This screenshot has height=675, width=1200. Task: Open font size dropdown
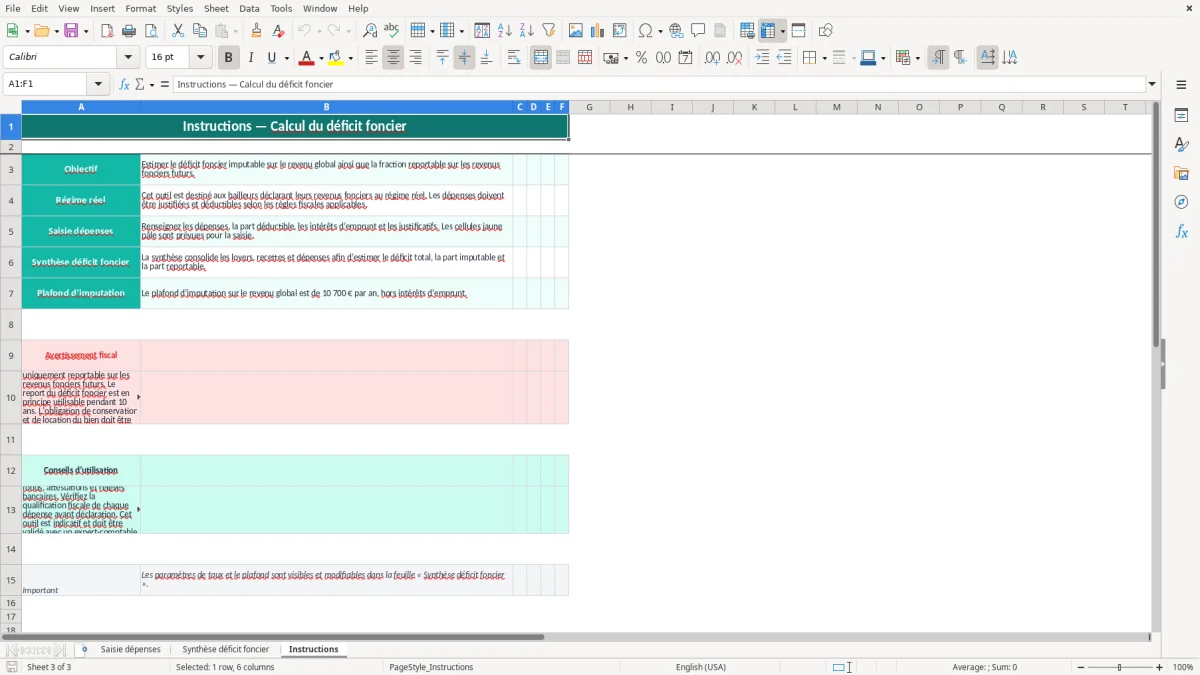point(201,58)
